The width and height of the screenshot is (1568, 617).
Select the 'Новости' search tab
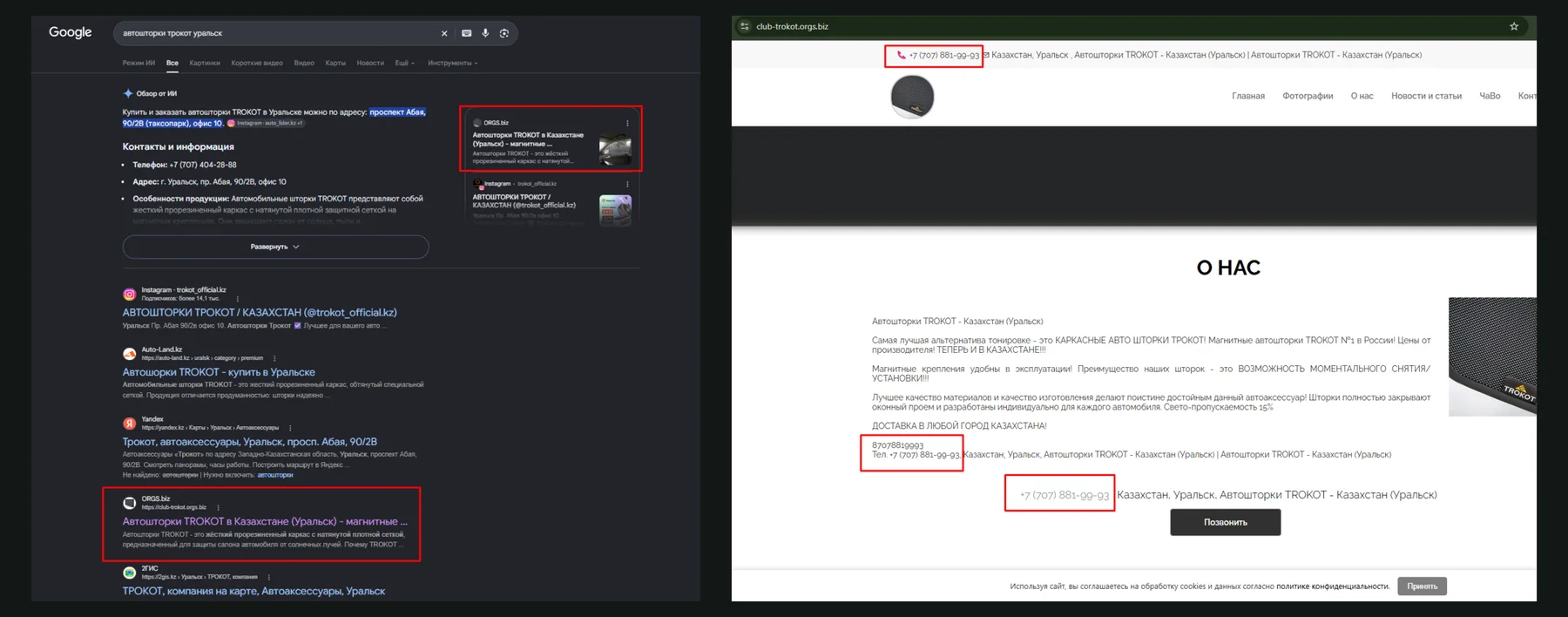point(370,63)
